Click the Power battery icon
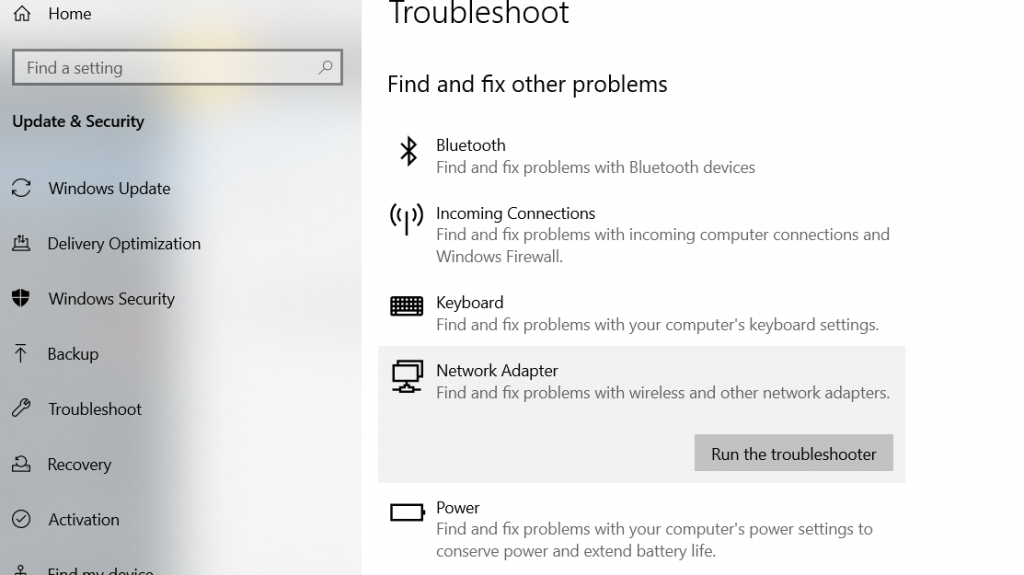The image size is (1024, 575). 406,513
